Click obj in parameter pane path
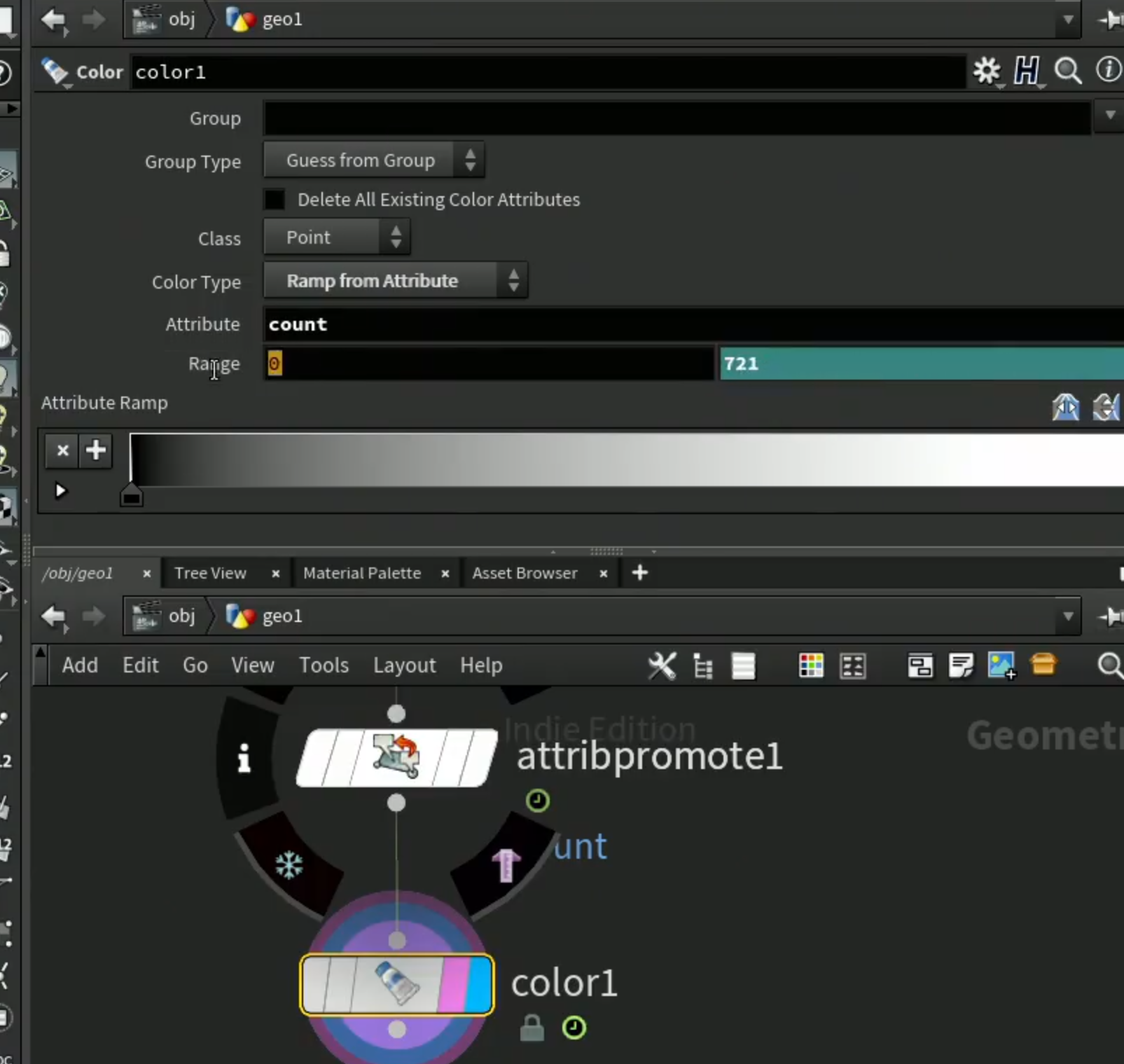Screen dimensions: 1124x1064 coord(166,20)
